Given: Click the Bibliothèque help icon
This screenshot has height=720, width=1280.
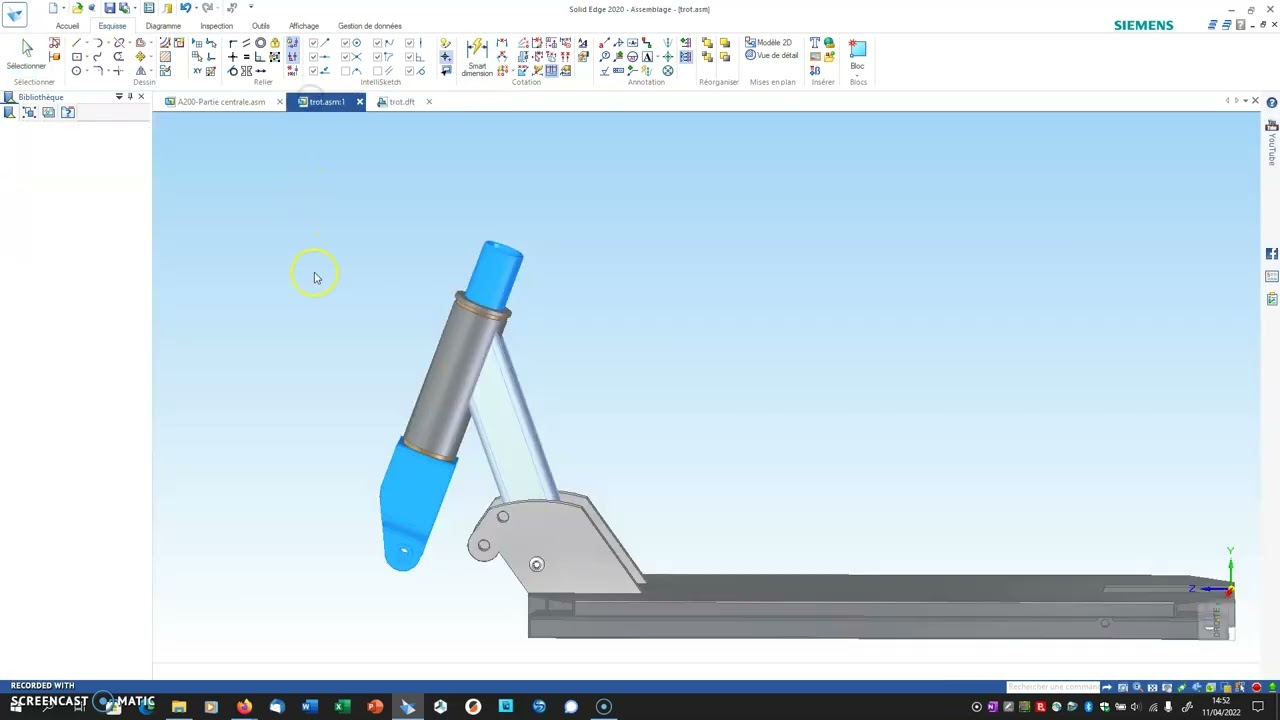Looking at the screenshot, I should pyautogui.click(x=68, y=113).
